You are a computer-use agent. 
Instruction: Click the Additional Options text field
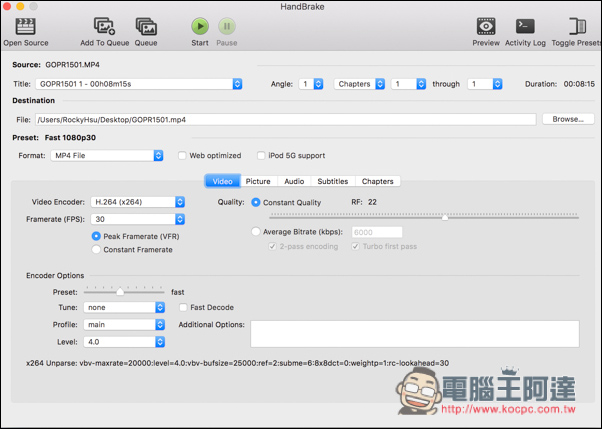point(414,333)
